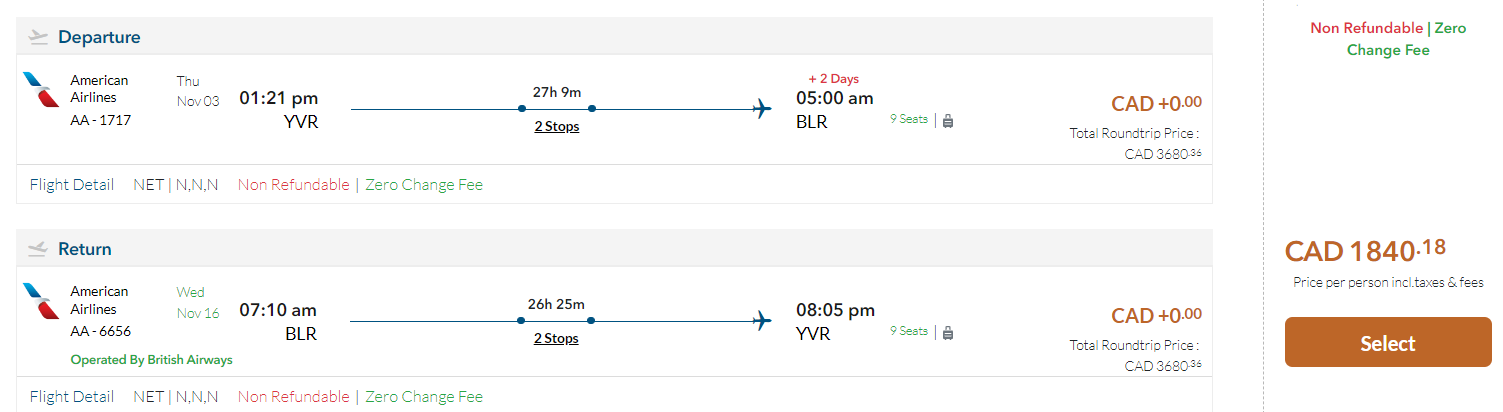This screenshot has width=1503, height=412.
Task: Click baggage icon on departure flight
Action: (948, 120)
